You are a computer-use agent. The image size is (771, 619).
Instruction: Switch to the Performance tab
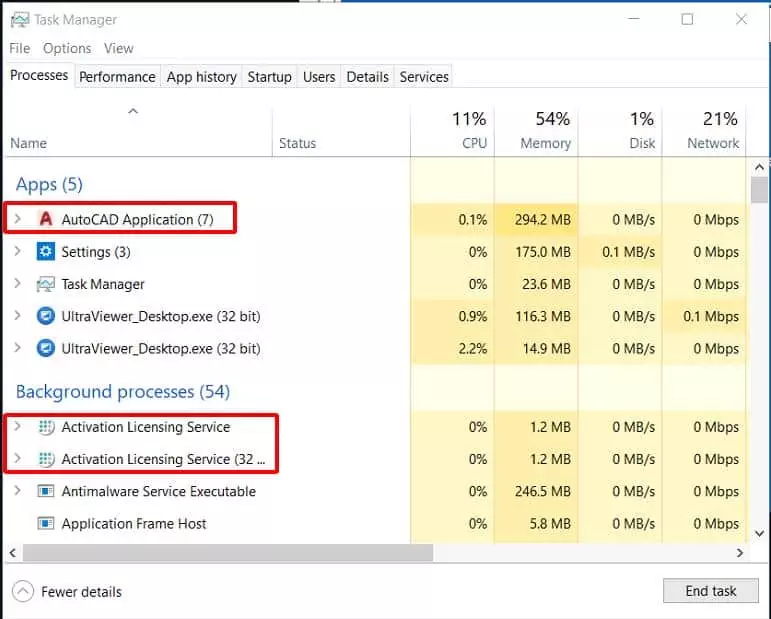pos(117,76)
